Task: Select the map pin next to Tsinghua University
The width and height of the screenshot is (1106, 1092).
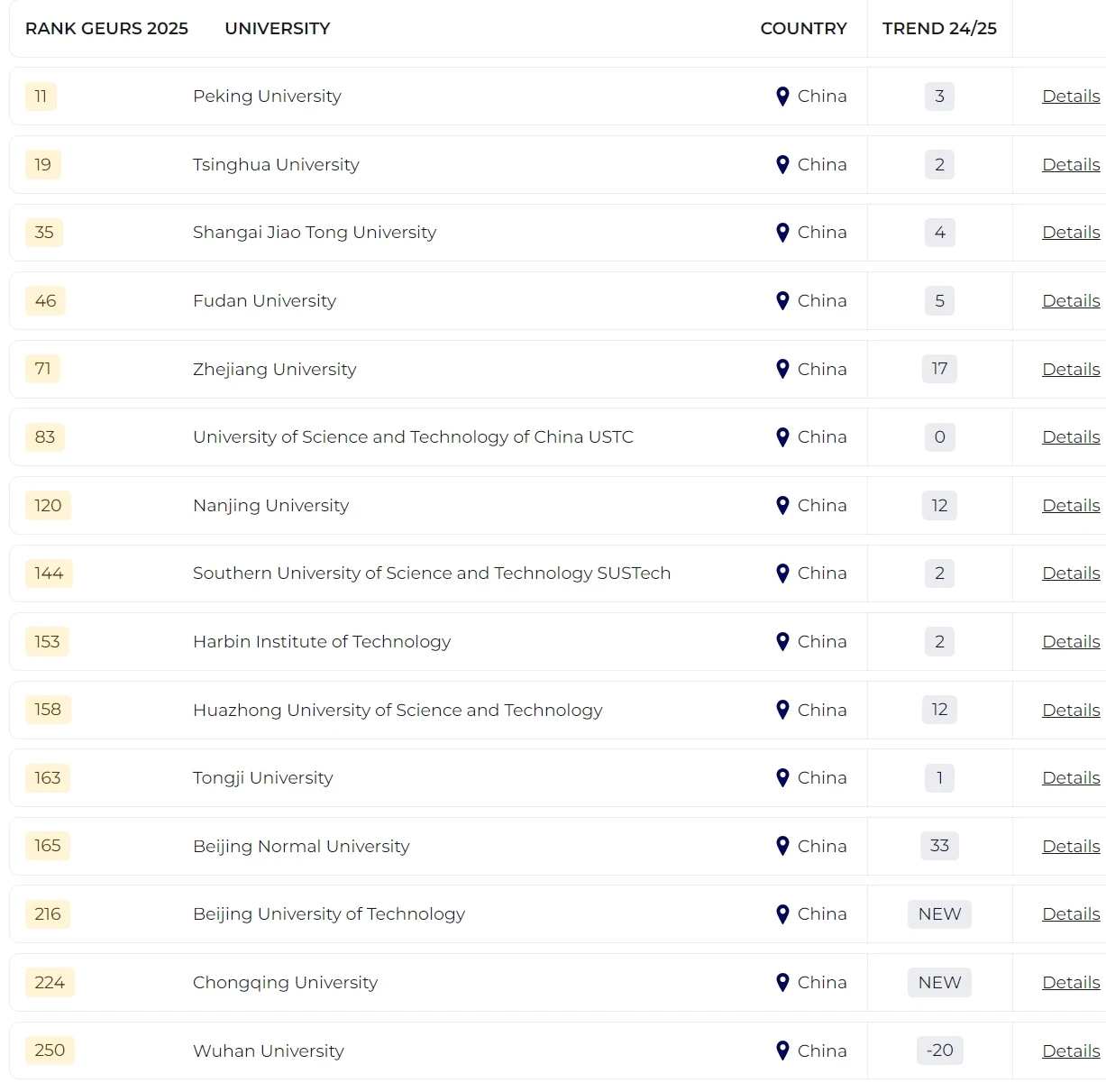Action: (x=783, y=164)
